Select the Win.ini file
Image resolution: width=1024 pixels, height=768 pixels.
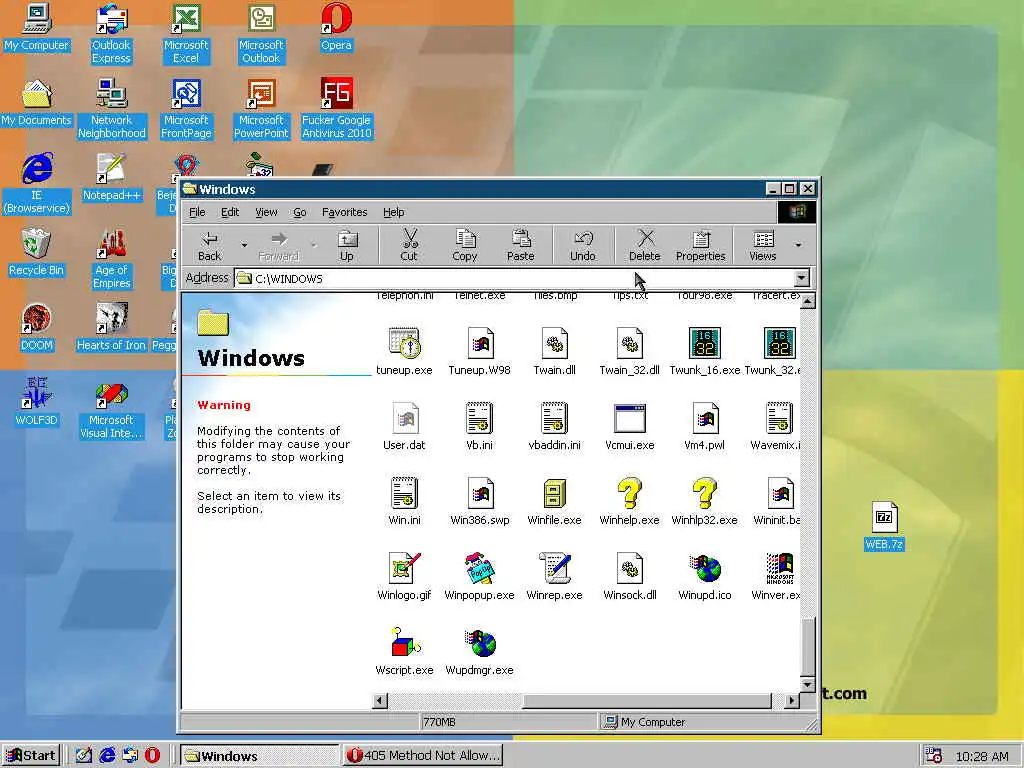(404, 502)
